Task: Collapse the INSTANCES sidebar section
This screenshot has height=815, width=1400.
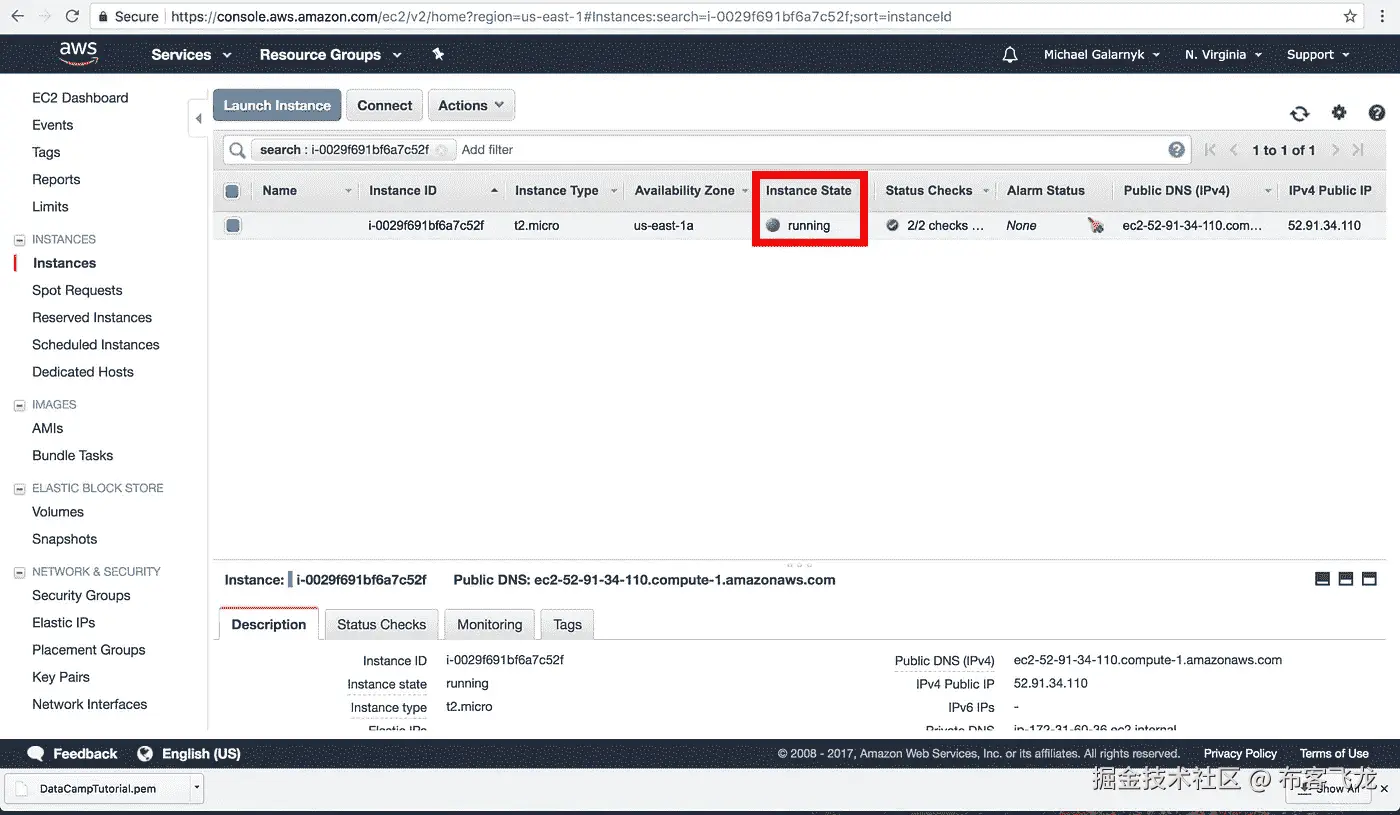Action: pos(19,240)
